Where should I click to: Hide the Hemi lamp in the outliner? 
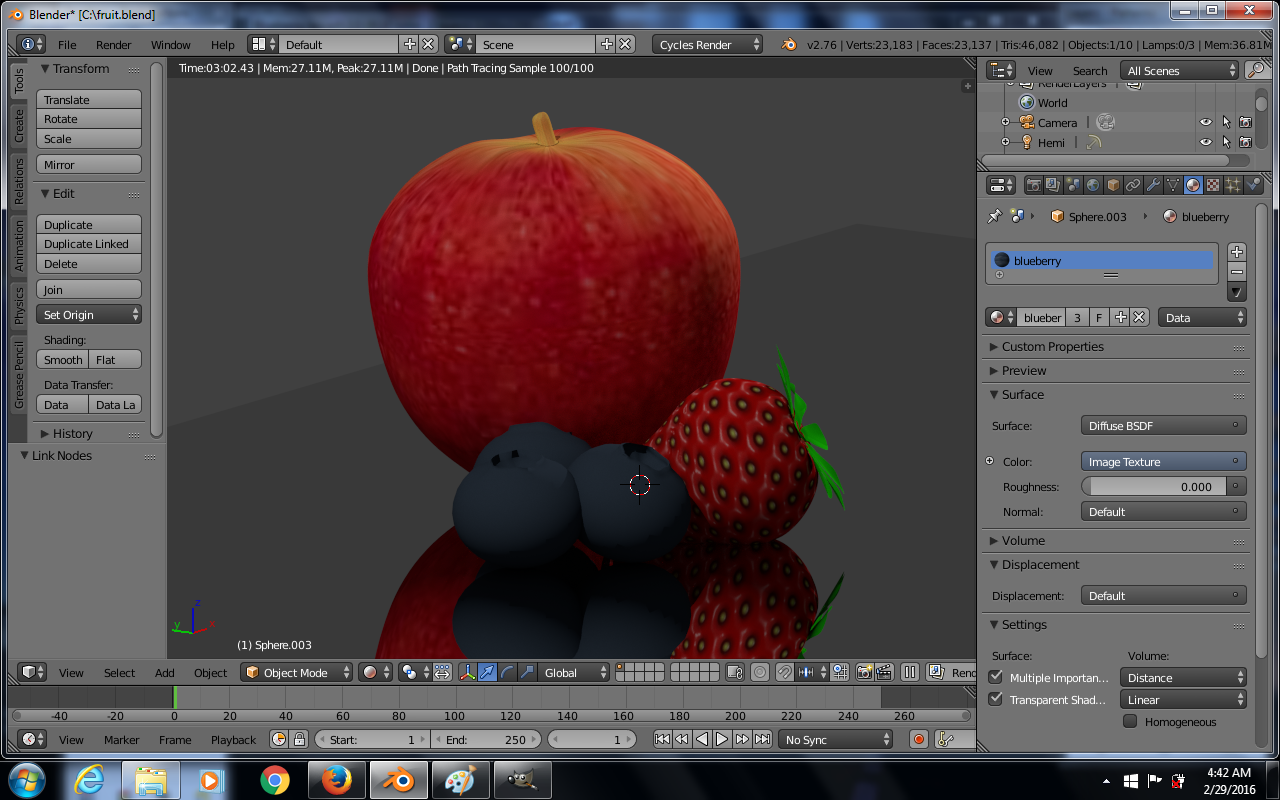click(x=1206, y=142)
